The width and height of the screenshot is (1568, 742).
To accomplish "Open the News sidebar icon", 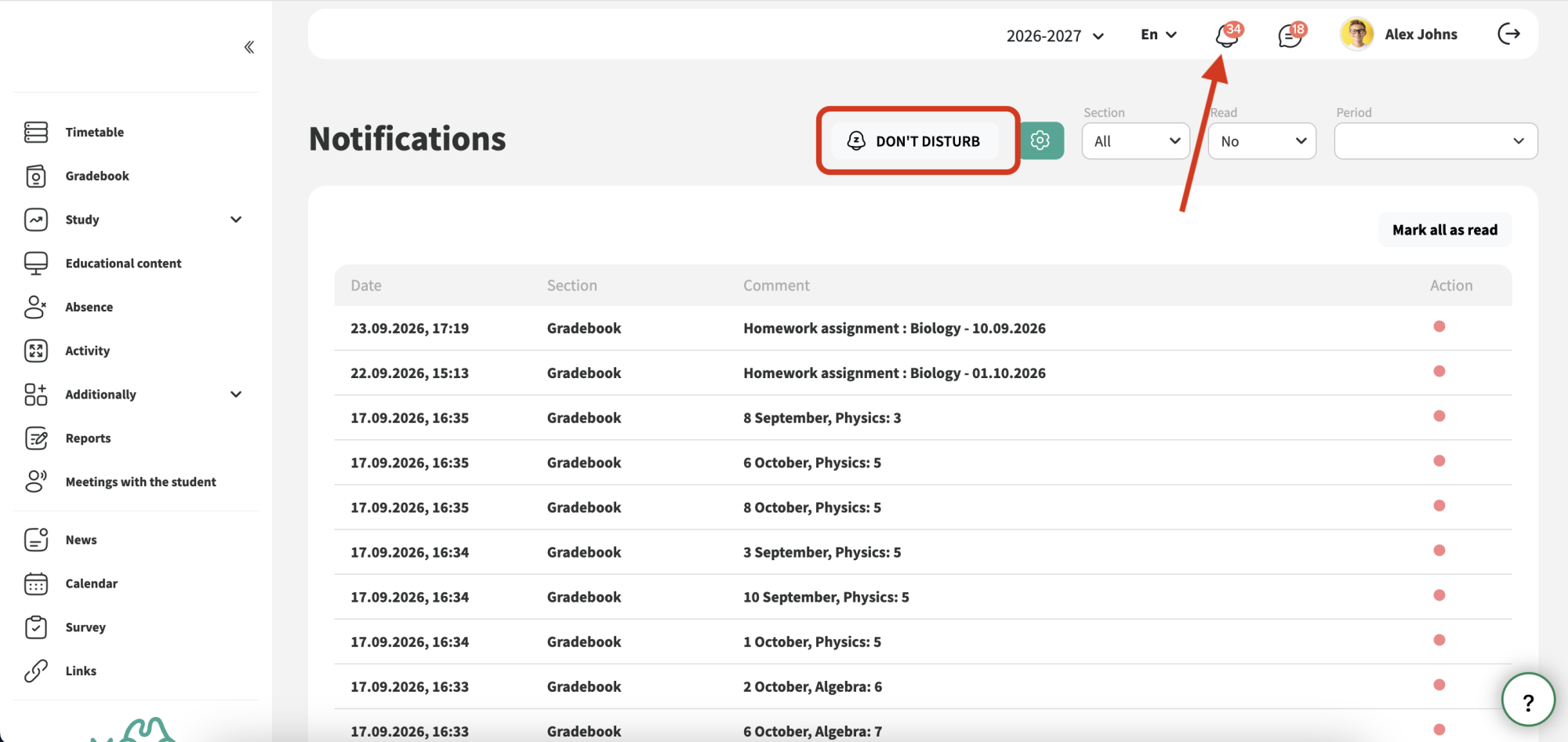I will pos(36,540).
